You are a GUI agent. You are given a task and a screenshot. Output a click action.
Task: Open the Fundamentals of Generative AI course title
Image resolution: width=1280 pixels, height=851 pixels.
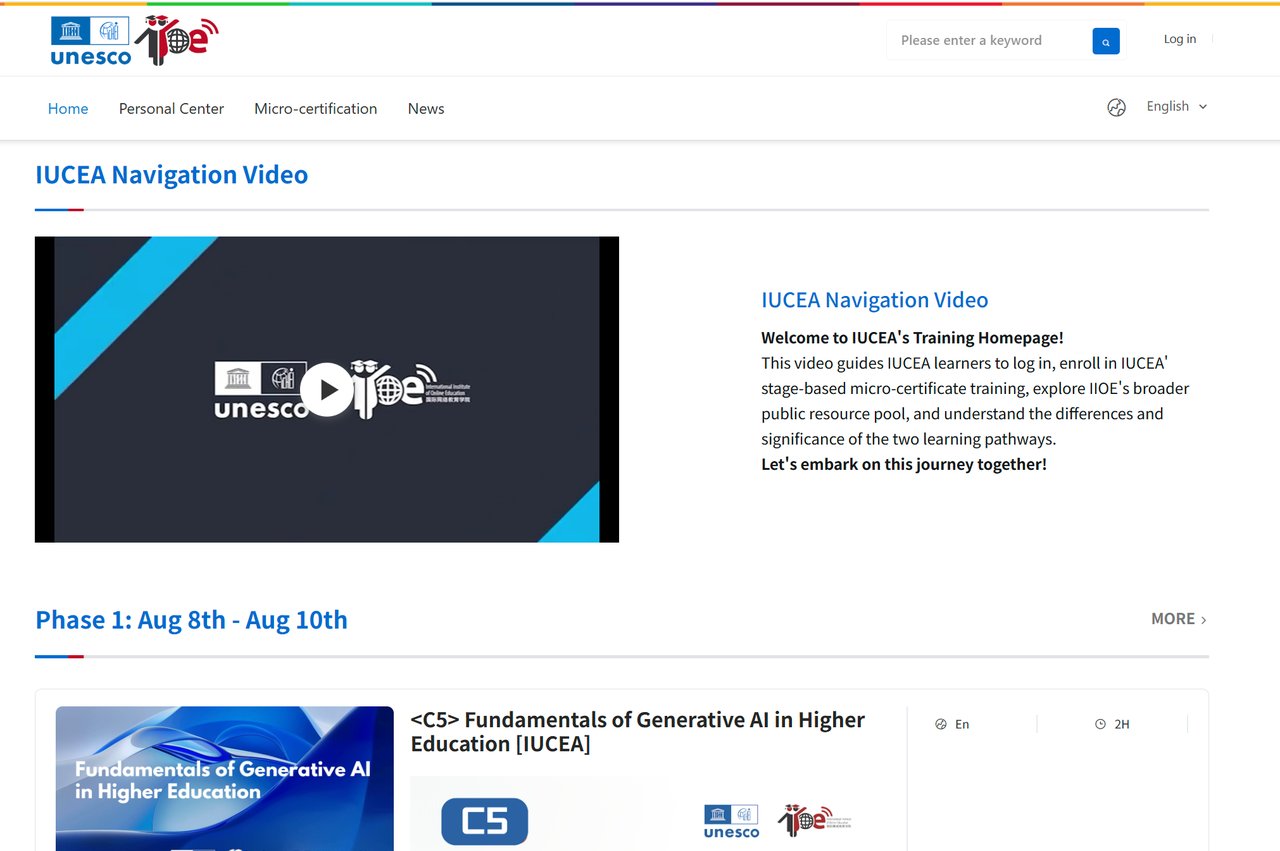pos(637,732)
